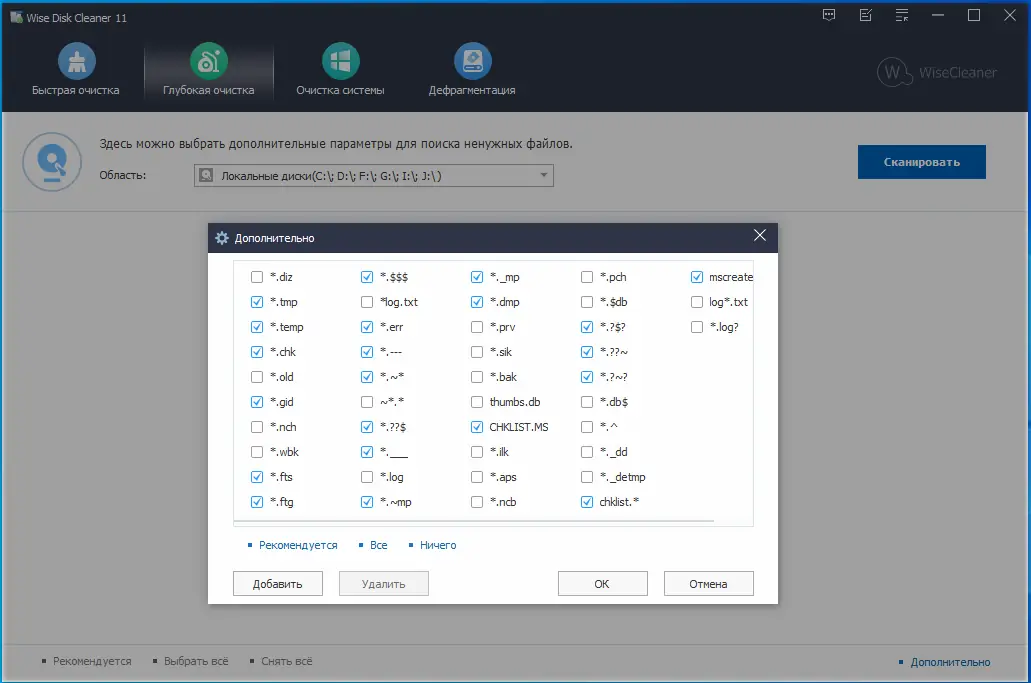Screen dimensions: 1031x683
Task: Enable the thumbs.db checkbox
Action: [477, 402]
